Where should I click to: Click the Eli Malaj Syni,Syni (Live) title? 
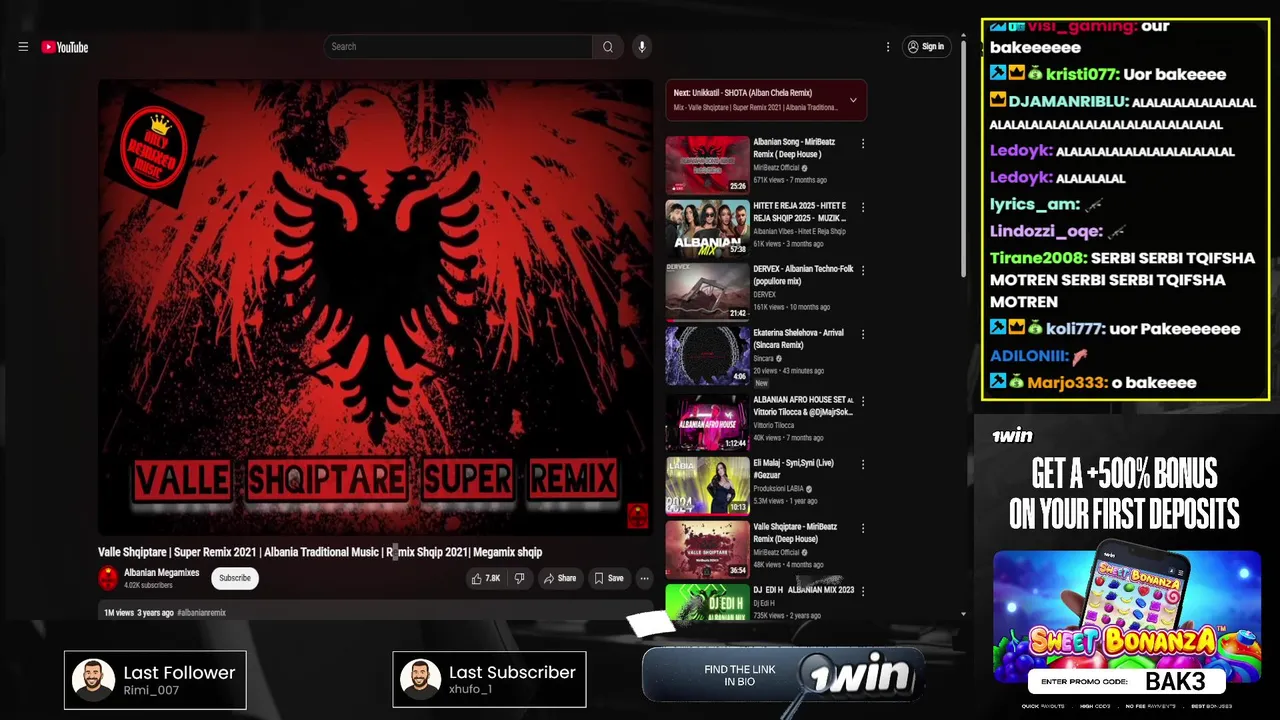pos(793,469)
